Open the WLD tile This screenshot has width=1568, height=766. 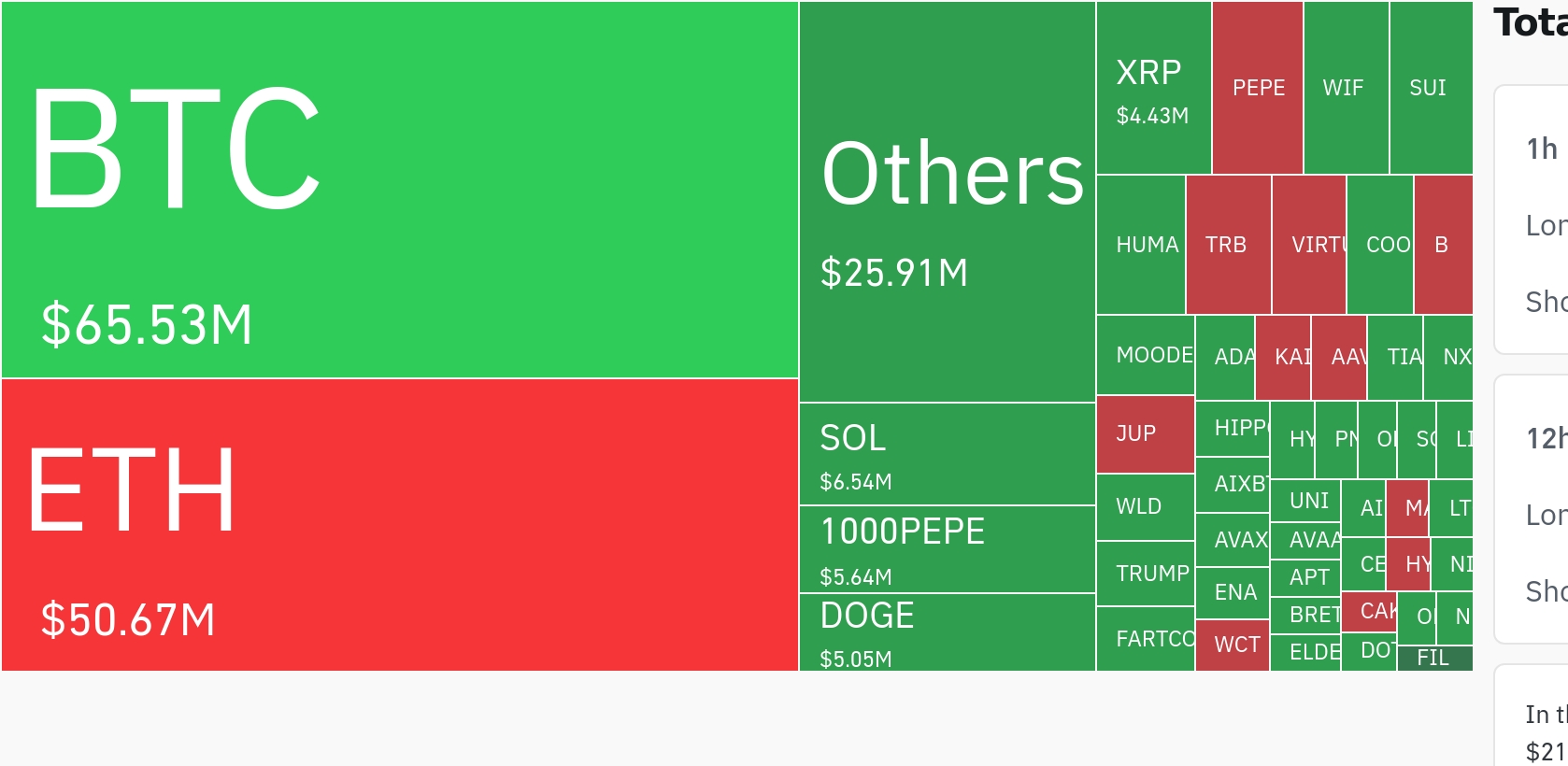[x=1146, y=507]
